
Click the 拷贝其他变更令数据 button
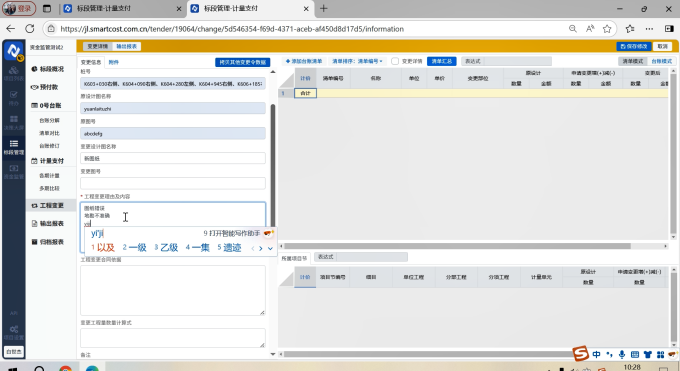[242, 62]
